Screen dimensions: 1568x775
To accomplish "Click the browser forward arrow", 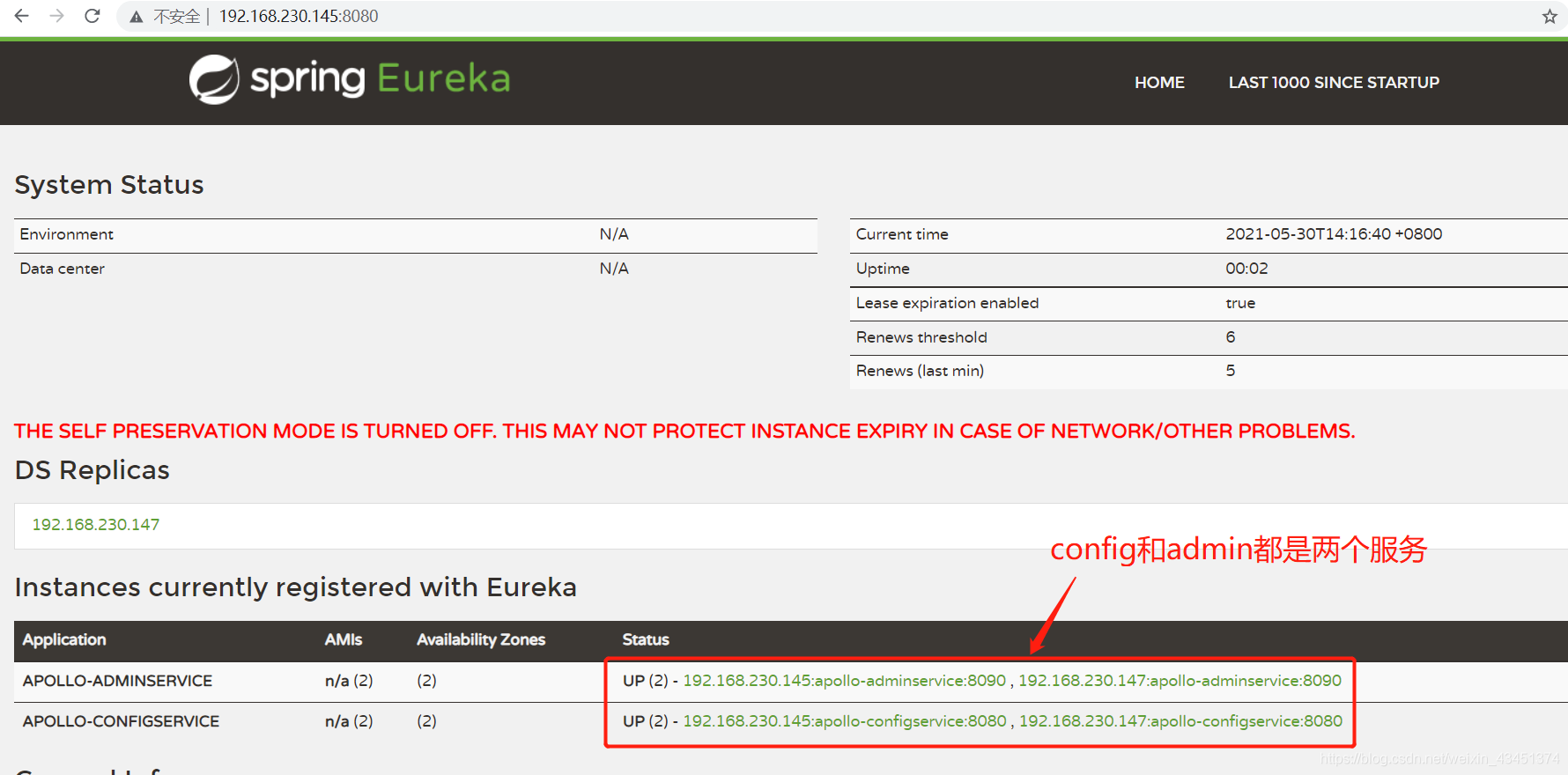I will (x=57, y=16).
